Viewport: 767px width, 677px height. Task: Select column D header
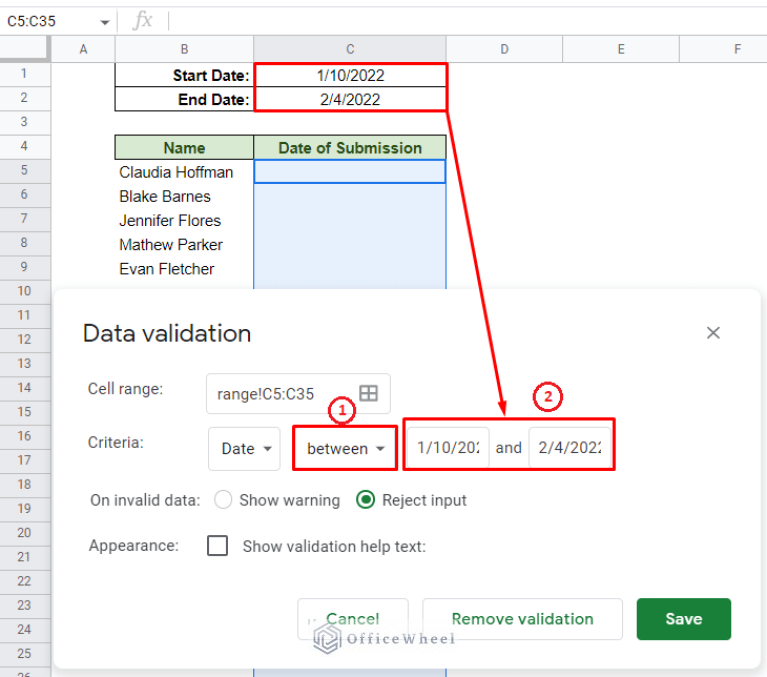point(504,49)
